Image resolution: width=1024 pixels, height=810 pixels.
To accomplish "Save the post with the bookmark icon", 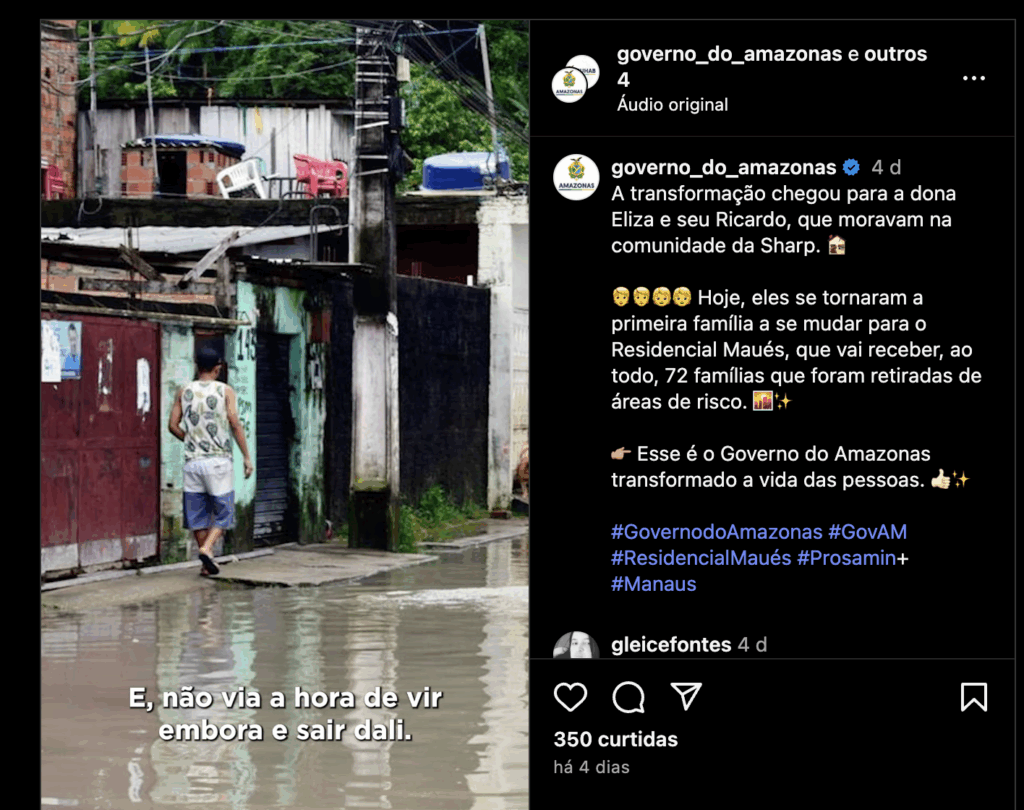I will 973,697.
